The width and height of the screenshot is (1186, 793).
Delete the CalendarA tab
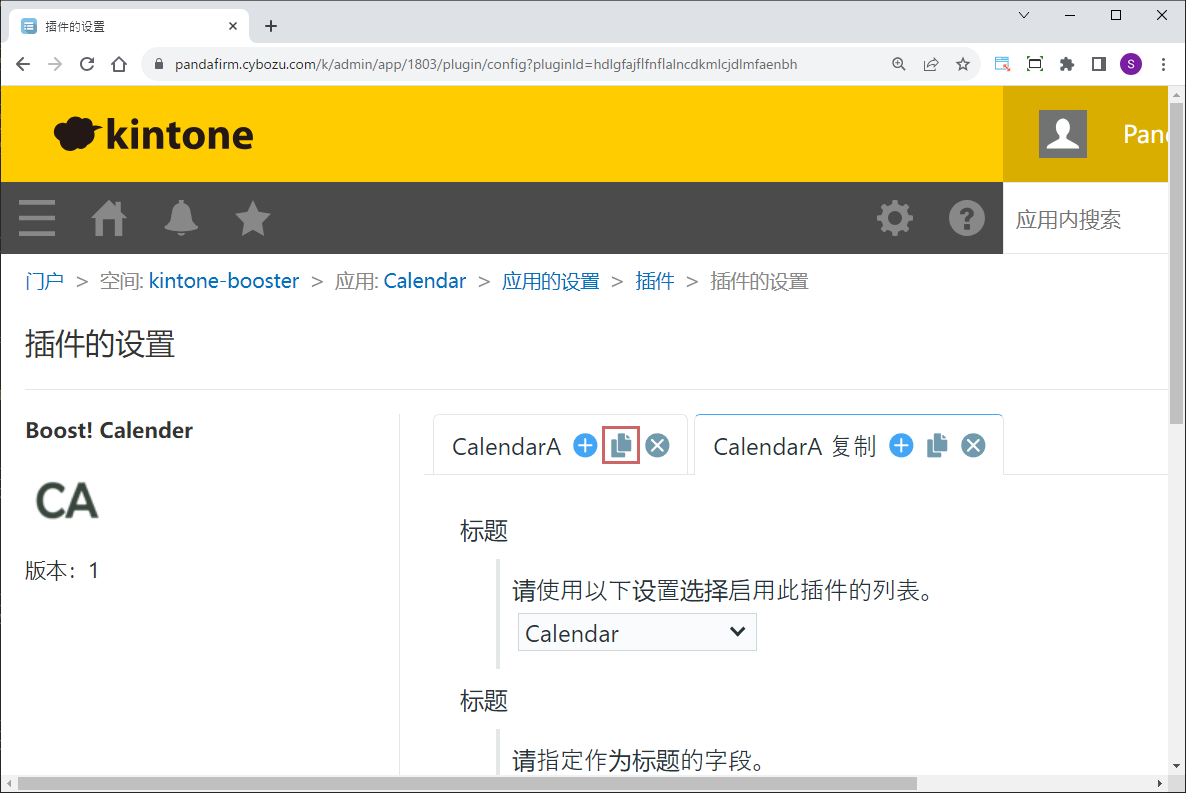click(x=657, y=446)
